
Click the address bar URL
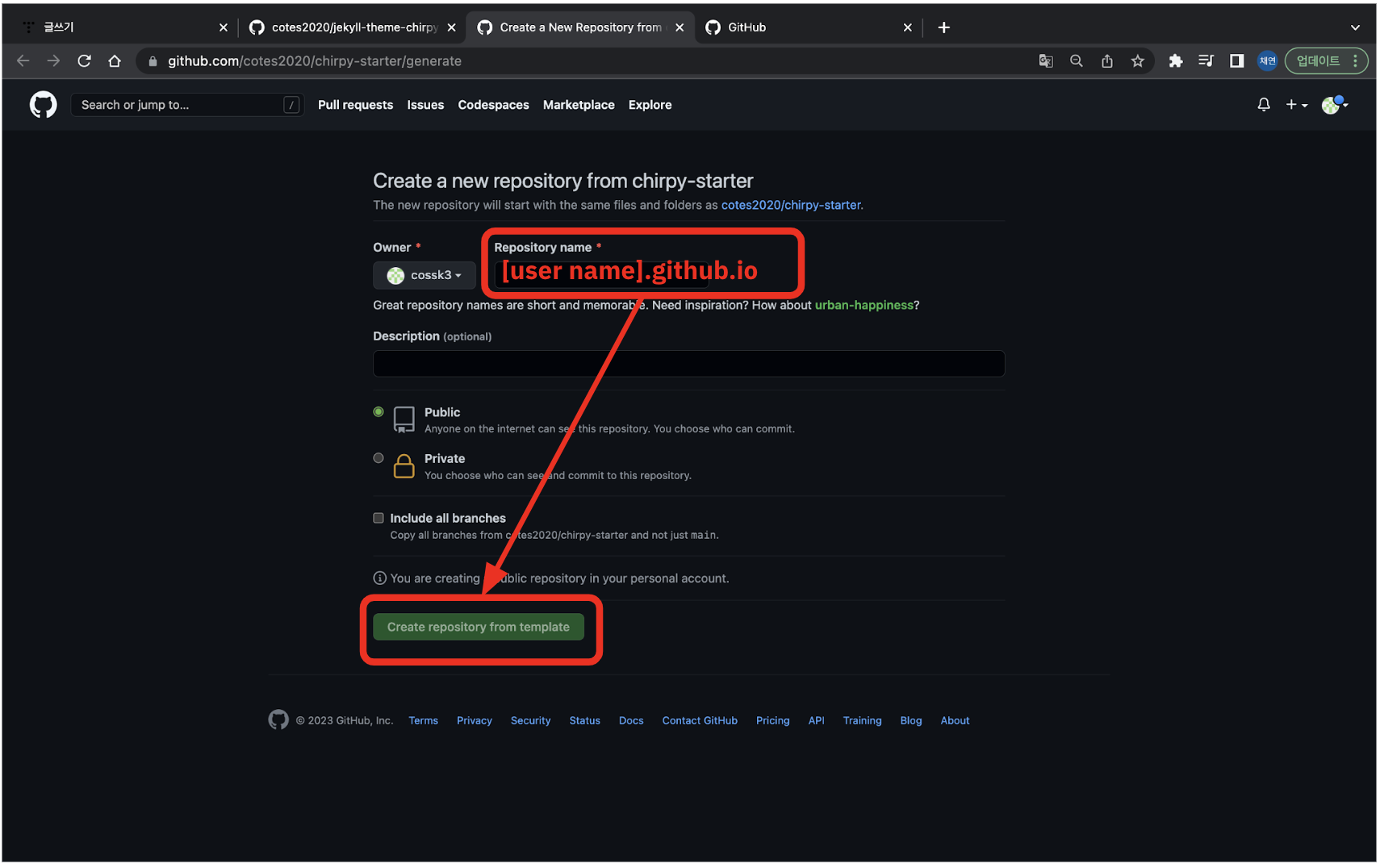[315, 61]
